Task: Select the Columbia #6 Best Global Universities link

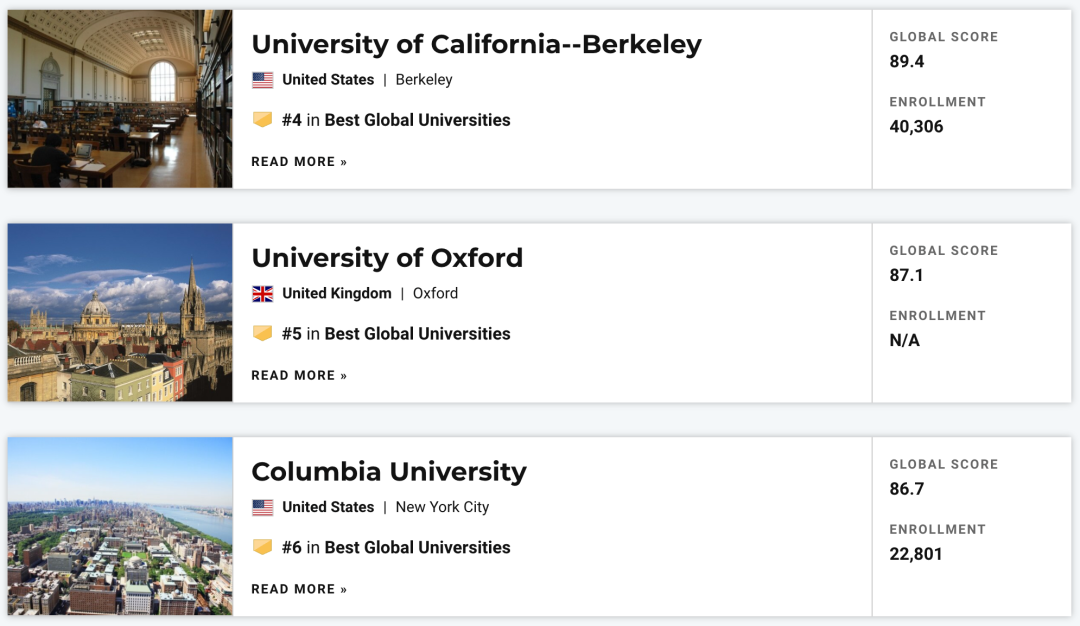Action: [x=396, y=548]
